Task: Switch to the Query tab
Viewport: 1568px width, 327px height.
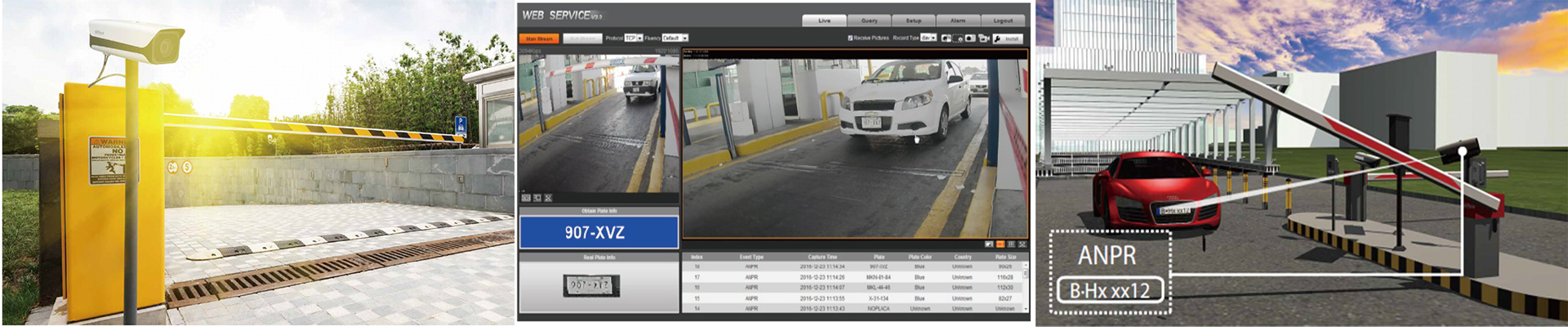Action: 869,20
